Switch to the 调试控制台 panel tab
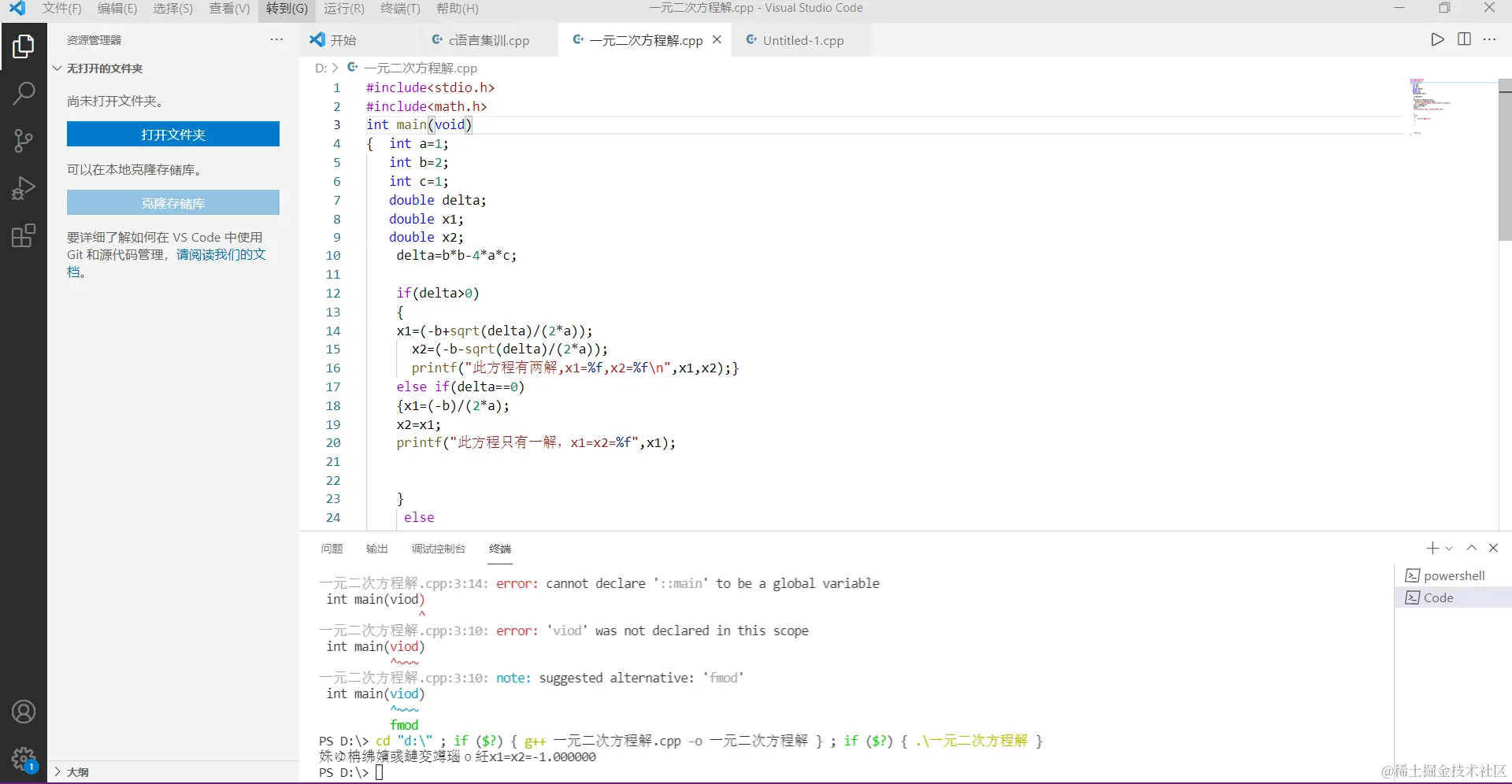This screenshot has height=784, width=1512. coord(439,549)
